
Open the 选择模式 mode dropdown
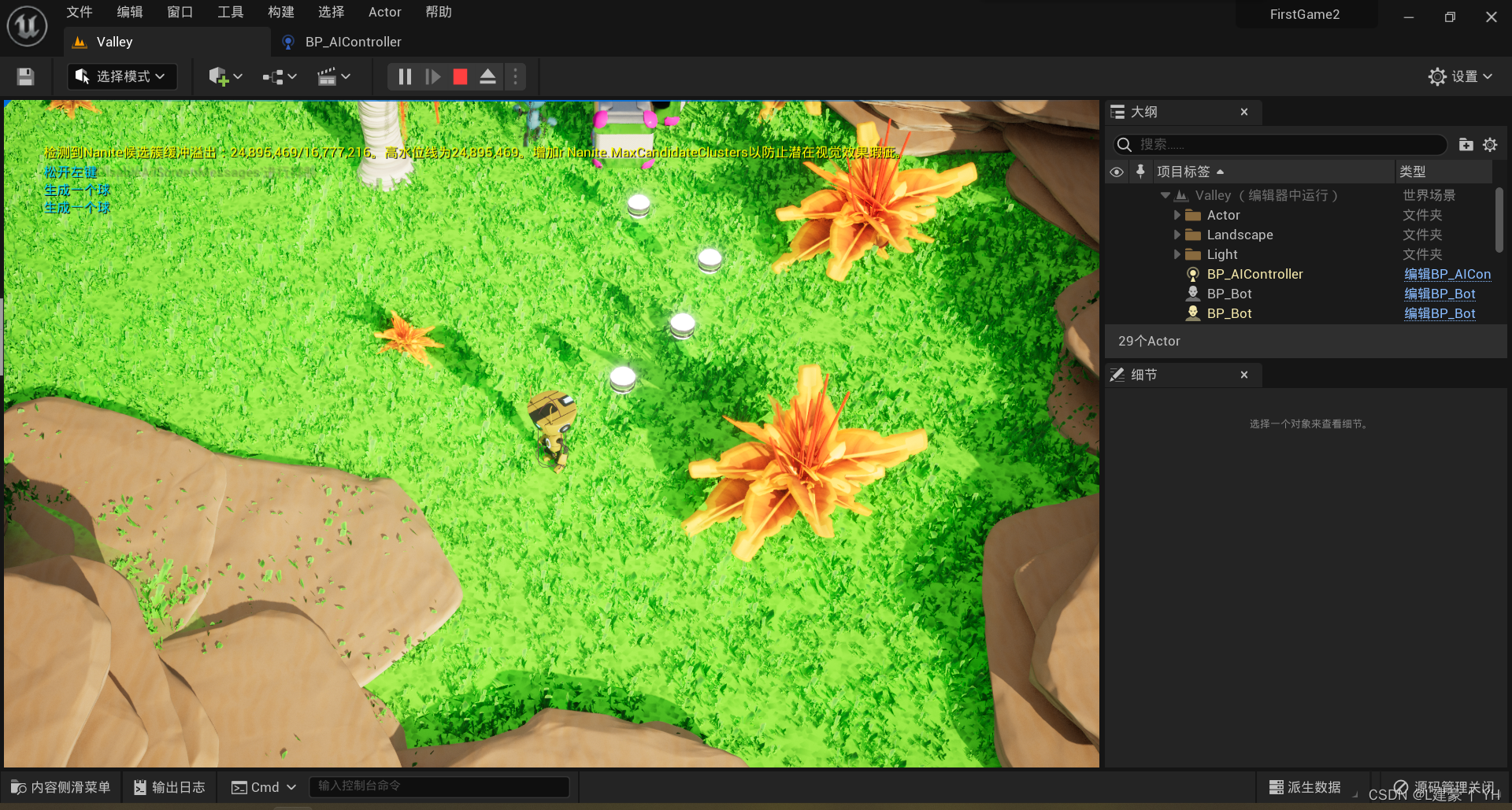point(121,76)
